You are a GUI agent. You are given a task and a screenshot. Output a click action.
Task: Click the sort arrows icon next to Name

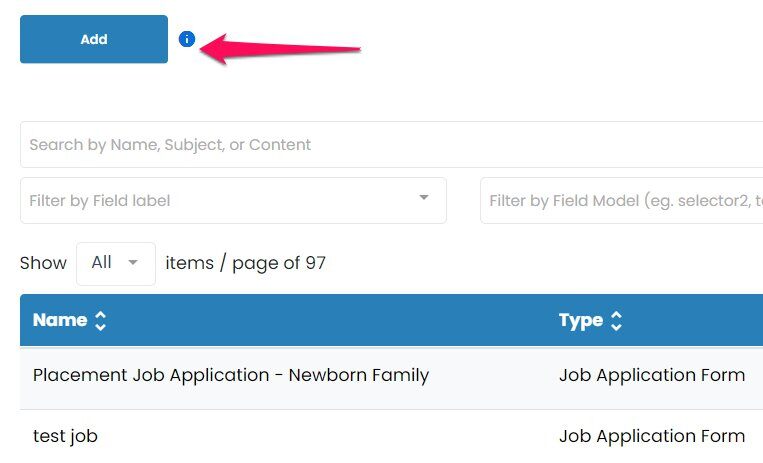tap(100, 320)
